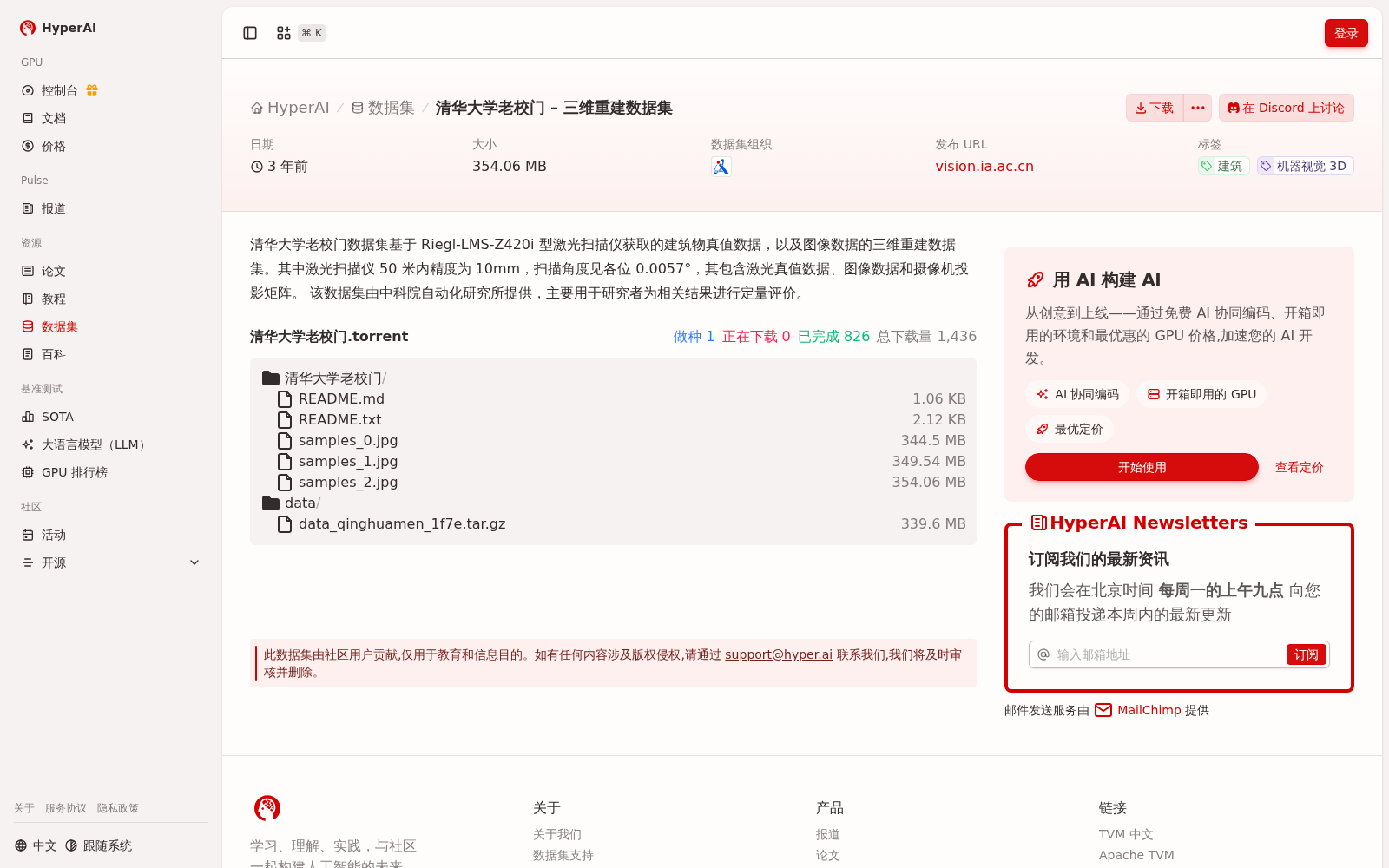The width and height of the screenshot is (1389, 868).
Task: Click the AI 协同编码 chip
Action: (x=1077, y=394)
